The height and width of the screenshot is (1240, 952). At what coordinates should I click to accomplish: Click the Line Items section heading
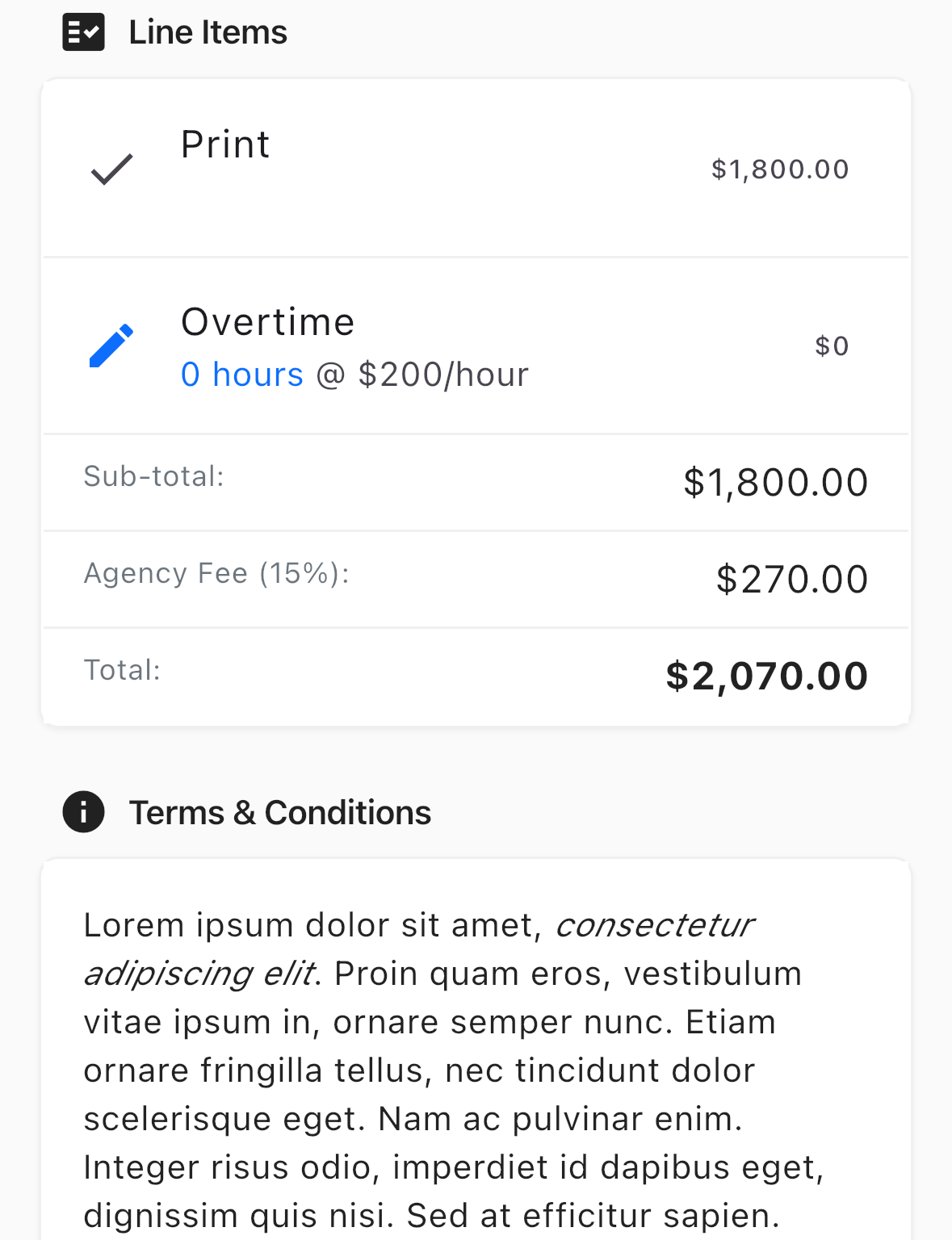(x=208, y=32)
